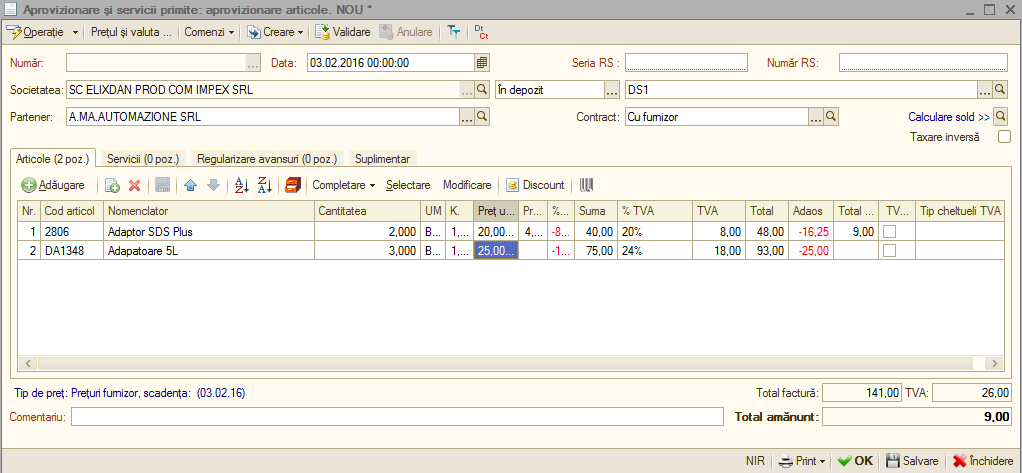Tick TVA checkbox in Adaptor SDS Plus row
Screen dimensions: 1022x473
(x=888, y=231)
